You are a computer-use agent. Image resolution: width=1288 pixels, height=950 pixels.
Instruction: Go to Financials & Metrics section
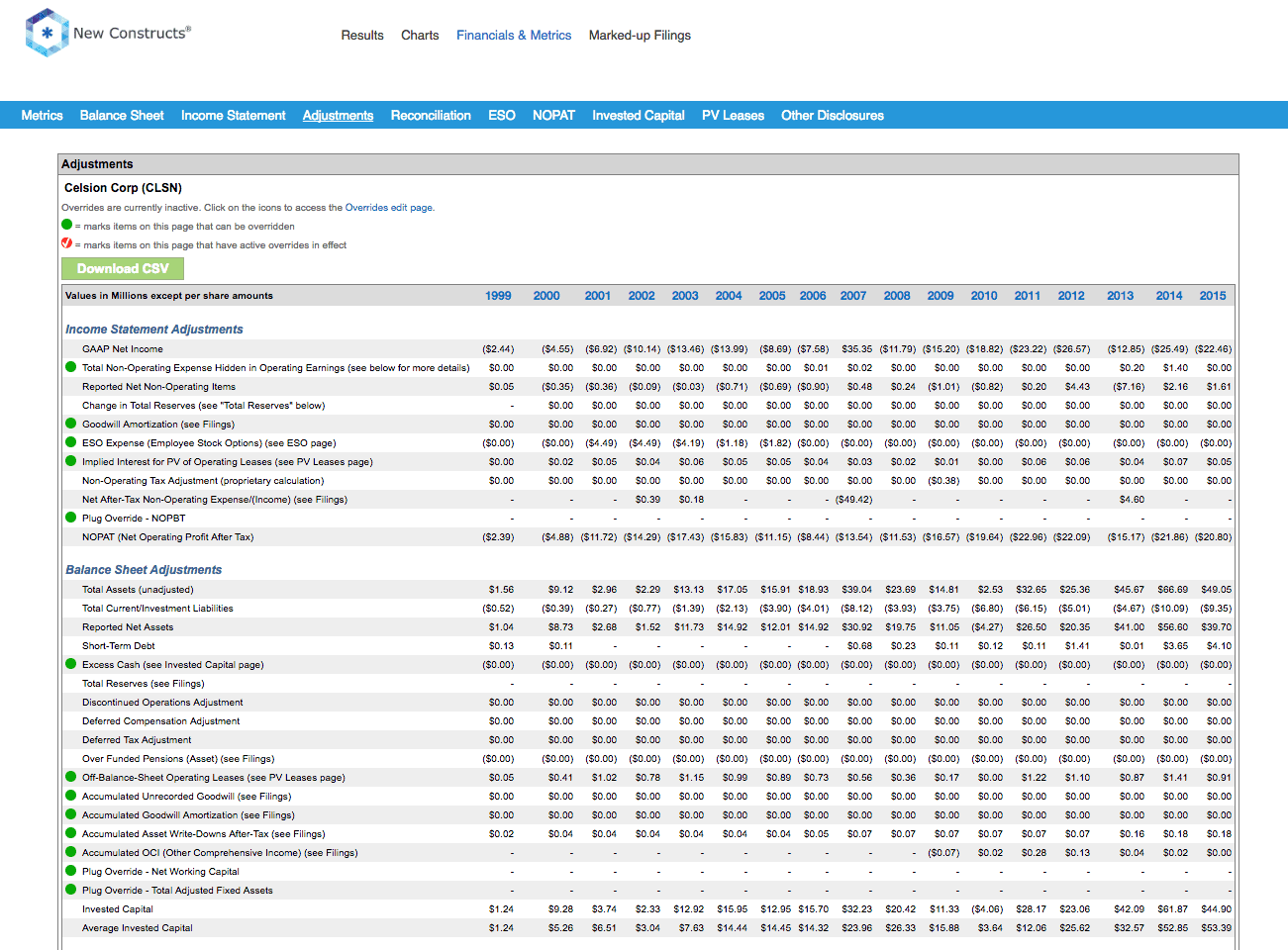pyautogui.click(x=514, y=35)
